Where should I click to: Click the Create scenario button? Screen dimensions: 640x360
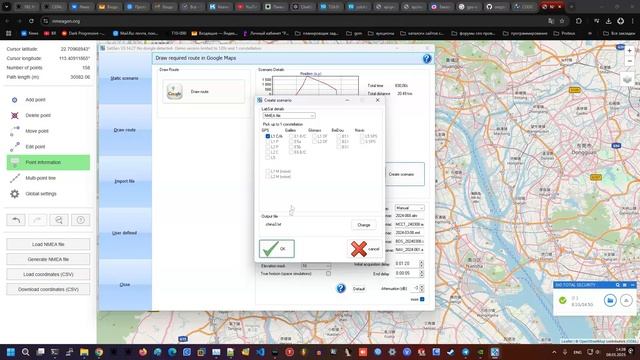[x=402, y=174]
